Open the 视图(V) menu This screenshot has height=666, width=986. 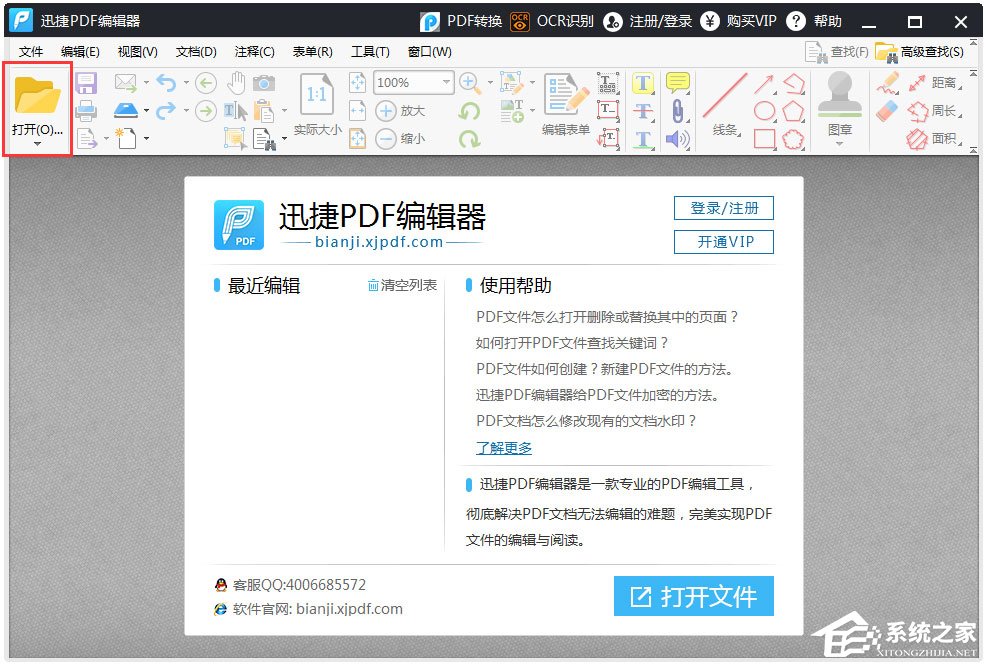click(x=137, y=51)
